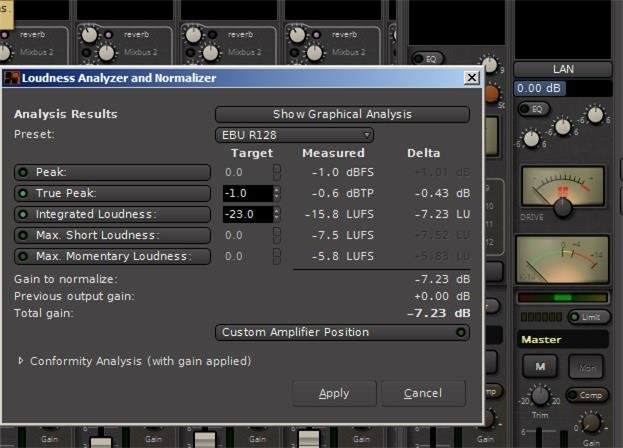Image resolution: width=623 pixels, height=448 pixels.
Task: Toggle Max. Momentary Loudness option
Action: pyautogui.click(x=112, y=256)
